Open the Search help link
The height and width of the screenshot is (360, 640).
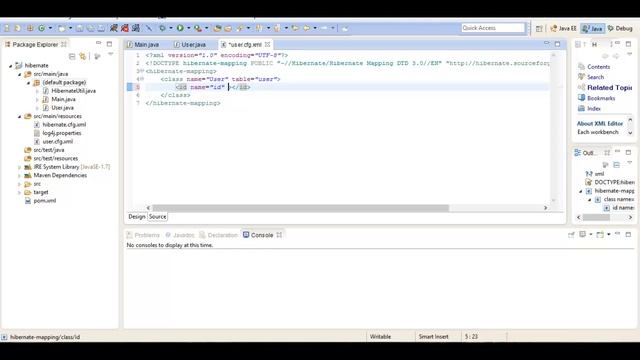click(596, 77)
